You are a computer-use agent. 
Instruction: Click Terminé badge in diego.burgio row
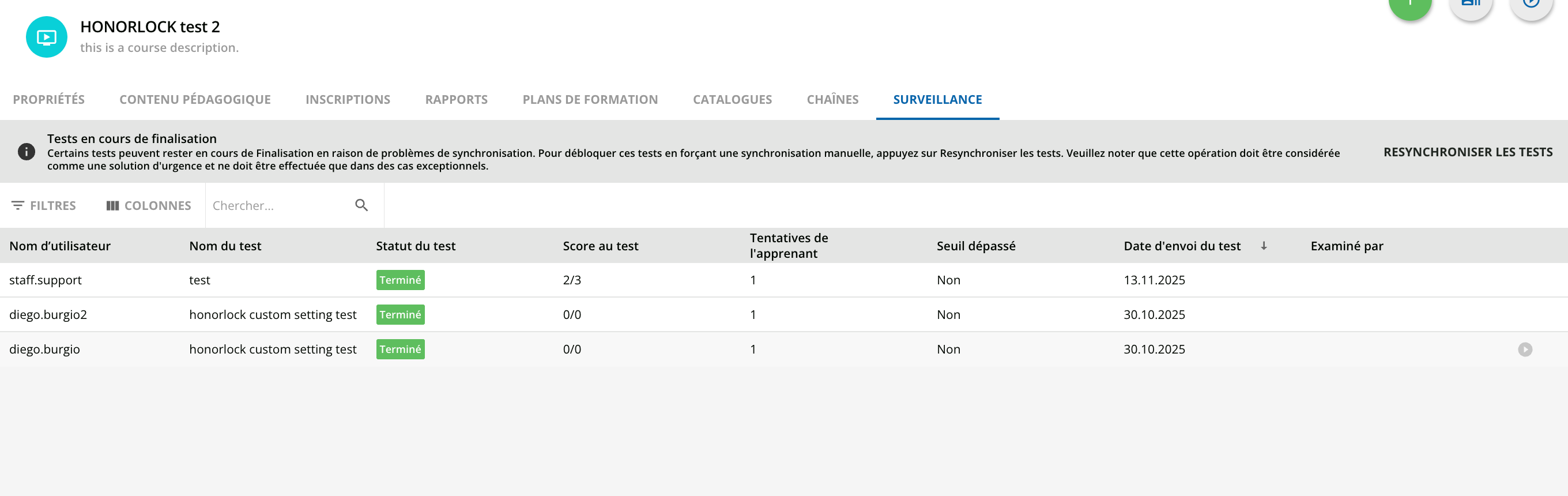(400, 349)
